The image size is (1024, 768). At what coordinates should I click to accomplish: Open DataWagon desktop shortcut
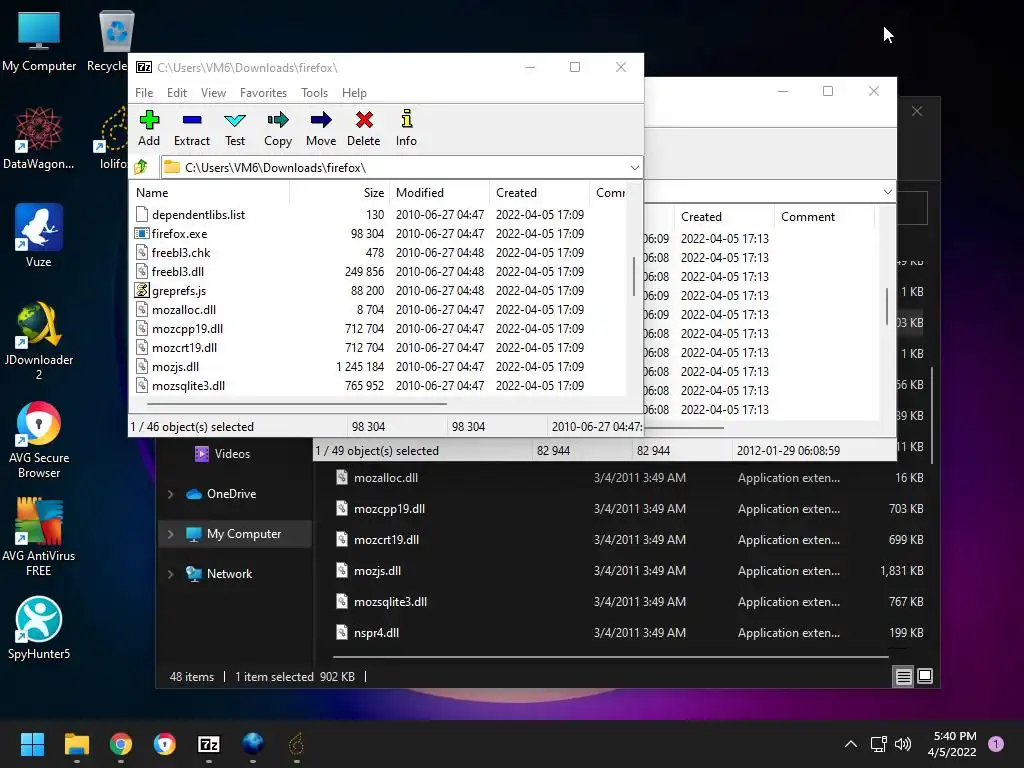[x=39, y=138]
